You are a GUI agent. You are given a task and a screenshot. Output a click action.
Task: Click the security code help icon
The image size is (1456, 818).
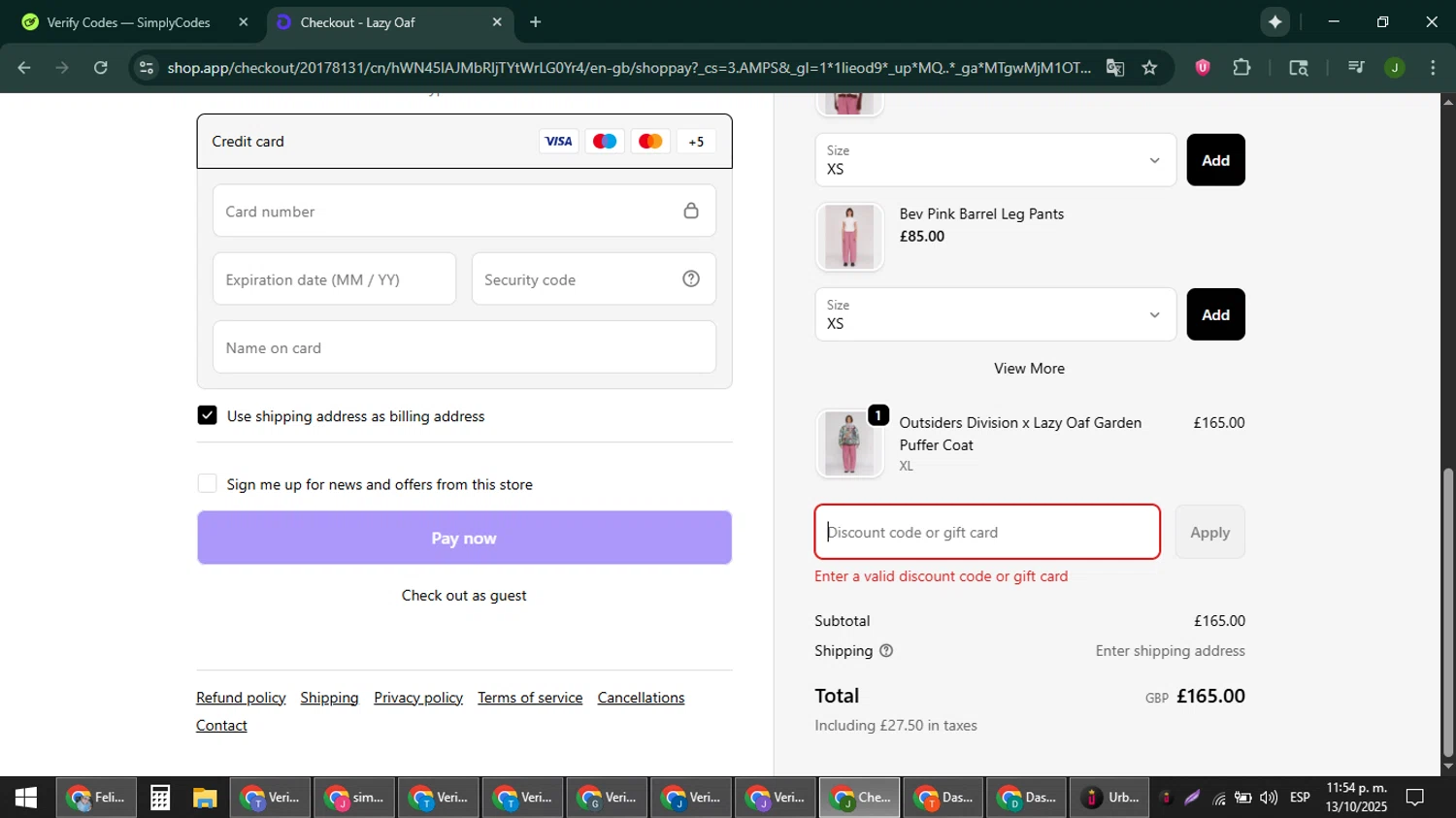691,279
